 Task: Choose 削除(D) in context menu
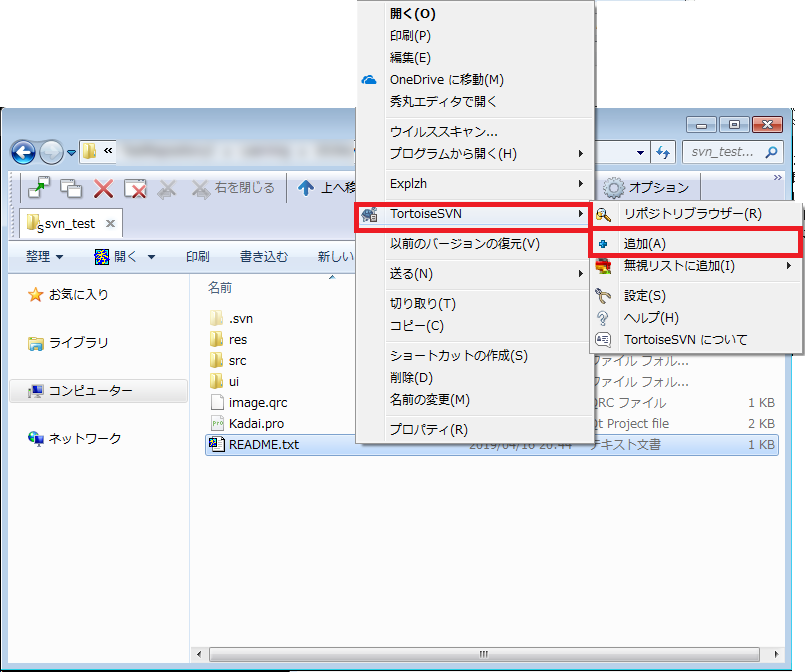[x=474, y=378]
